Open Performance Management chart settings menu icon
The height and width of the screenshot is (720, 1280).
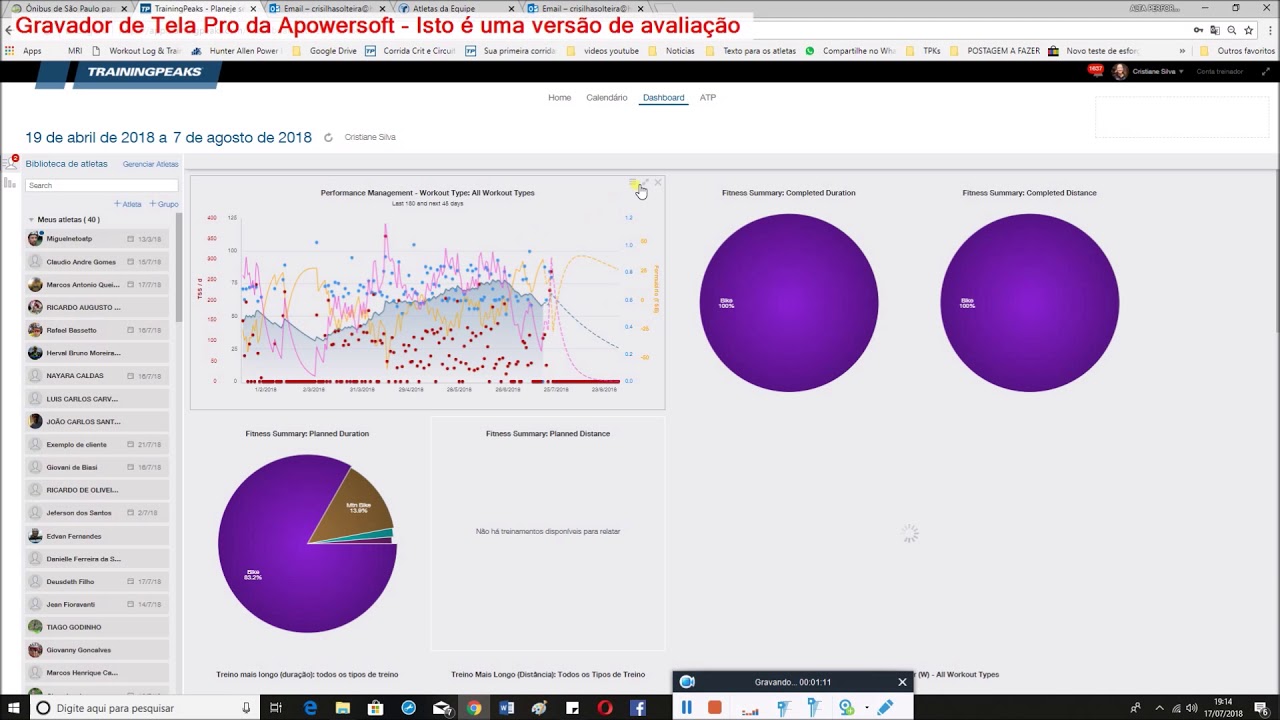[633, 183]
